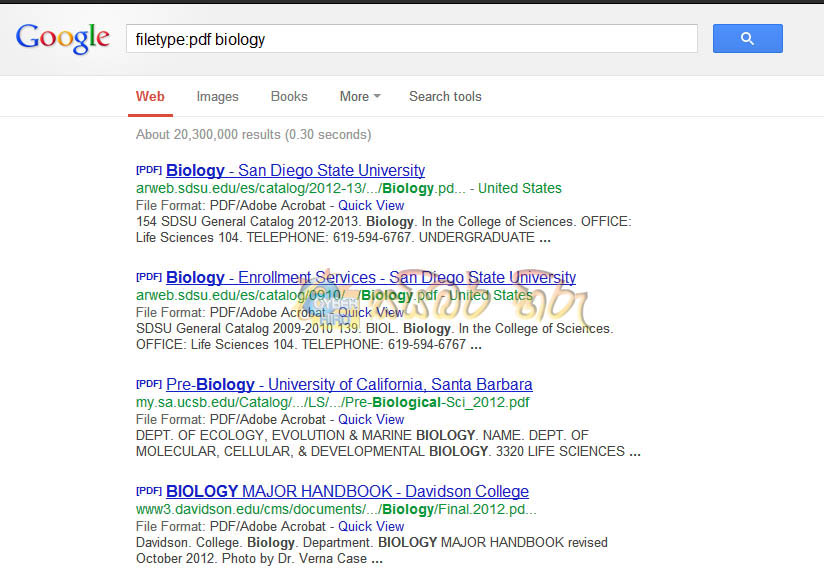Screen dimensions: 824x588
Task: Click Quick View for Davidson College handbook result
Action: click(371, 527)
